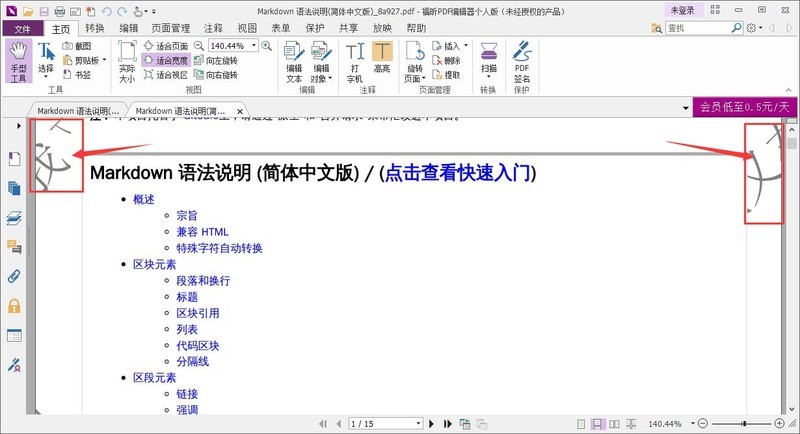The image size is (800, 434).
Task: Switch to Page Management (页面管理) tab
Action: click(171, 29)
